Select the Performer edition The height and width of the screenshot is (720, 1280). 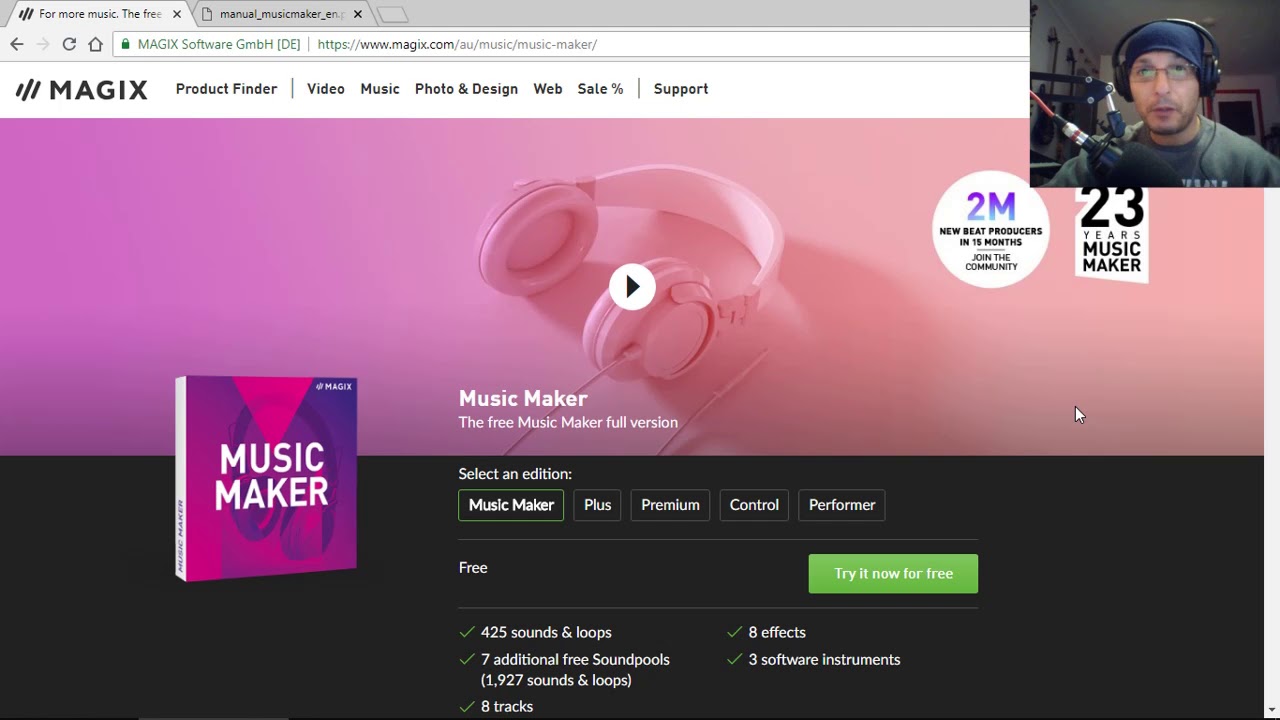[842, 505]
